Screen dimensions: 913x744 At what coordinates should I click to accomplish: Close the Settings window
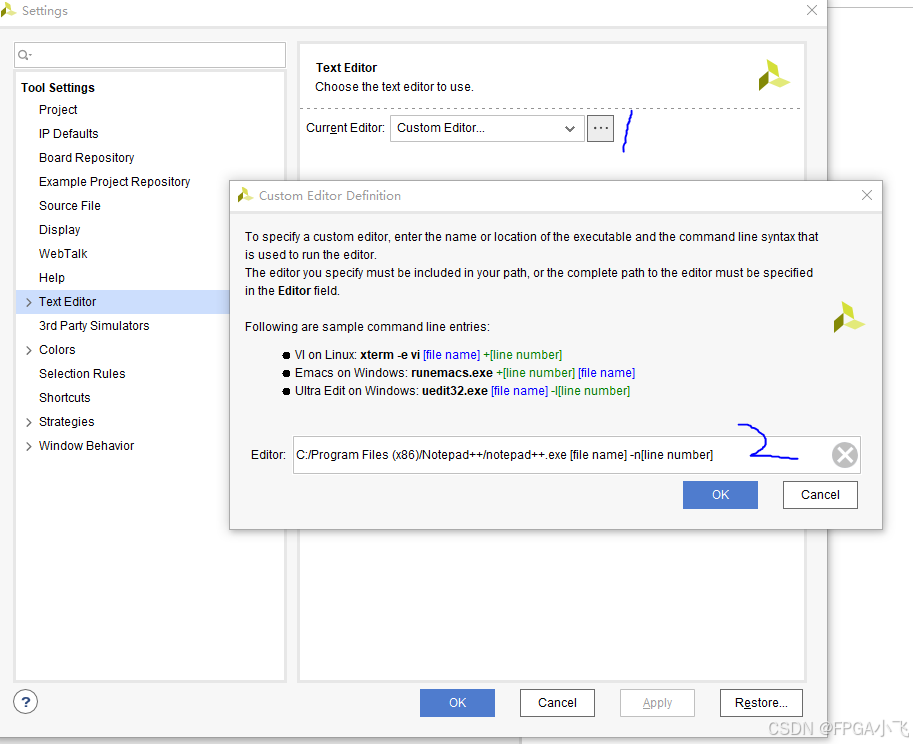812,10
